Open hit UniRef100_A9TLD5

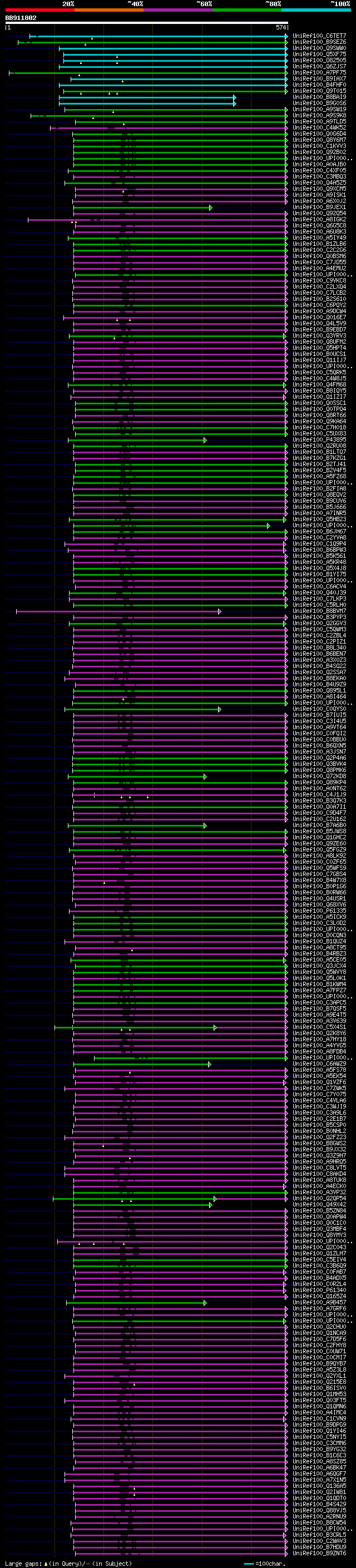pos(319,122)
